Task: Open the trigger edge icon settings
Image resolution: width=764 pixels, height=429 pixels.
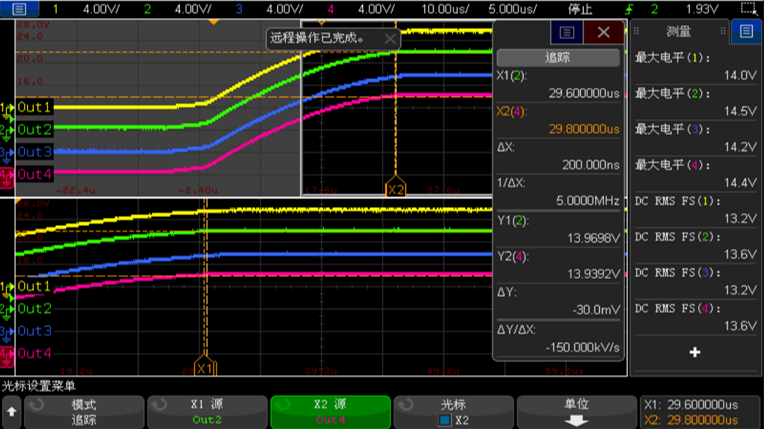Action: pos(629,9)
